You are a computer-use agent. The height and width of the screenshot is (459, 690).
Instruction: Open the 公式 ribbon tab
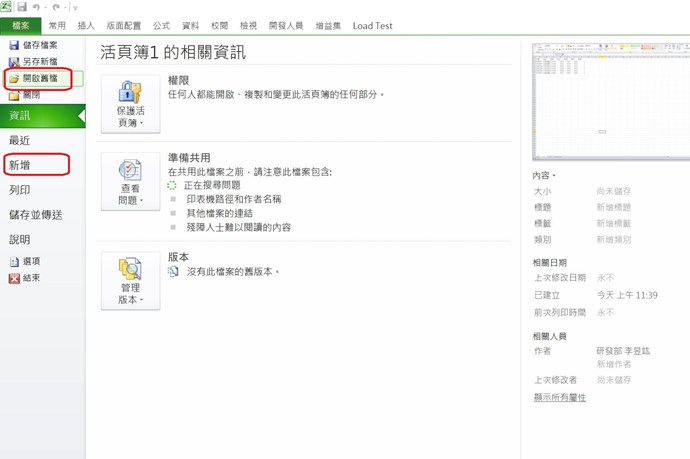(x=161, y=26)
